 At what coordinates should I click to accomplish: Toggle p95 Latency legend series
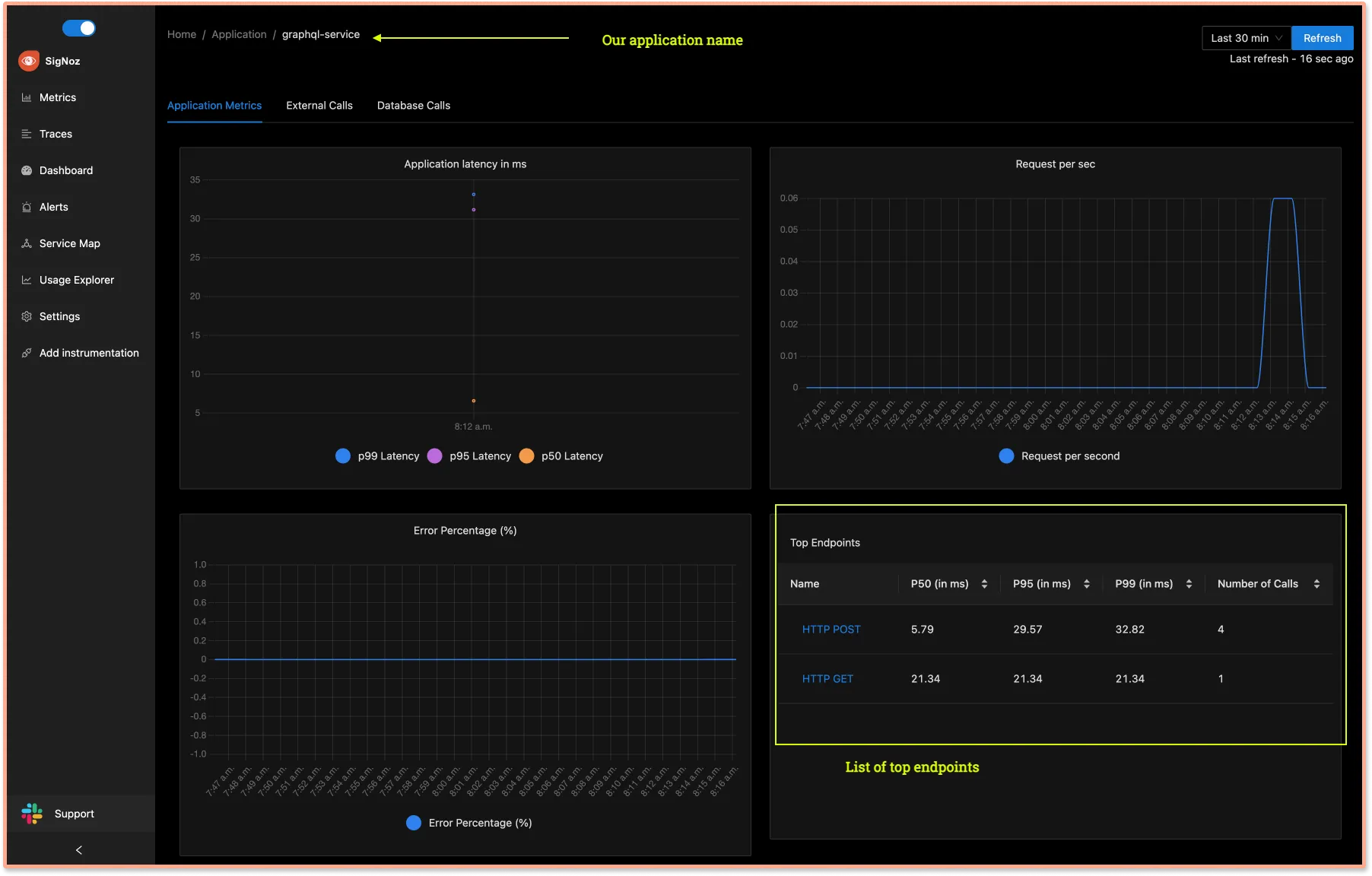(469, 456)
